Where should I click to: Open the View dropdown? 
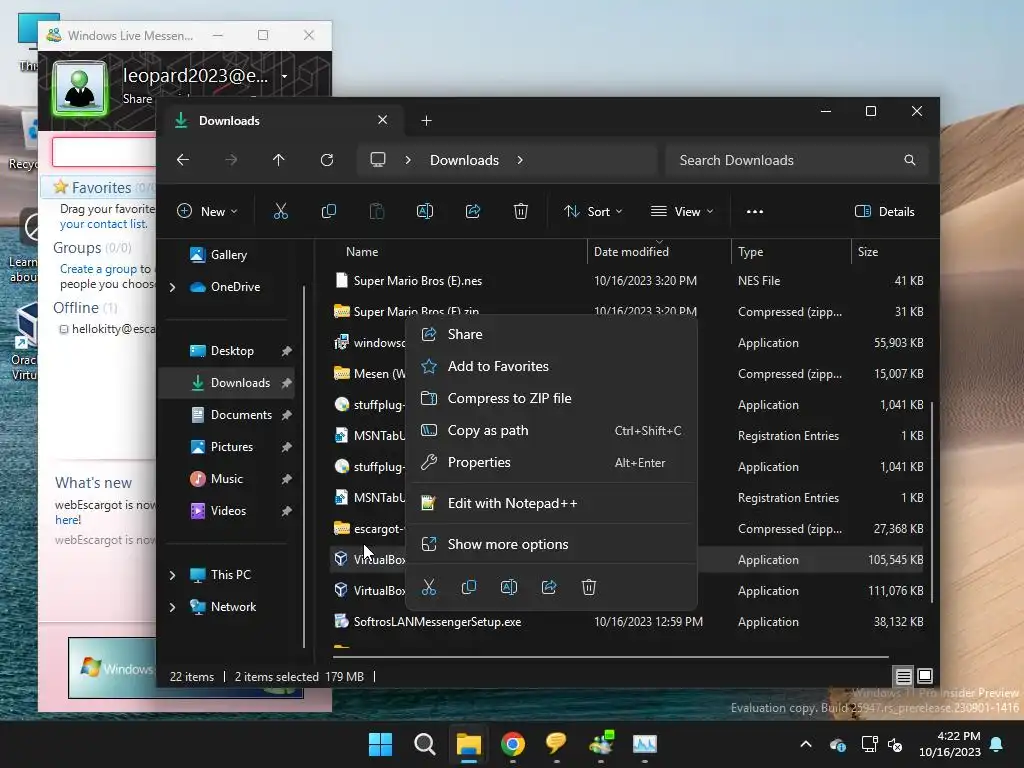(682, 212)
